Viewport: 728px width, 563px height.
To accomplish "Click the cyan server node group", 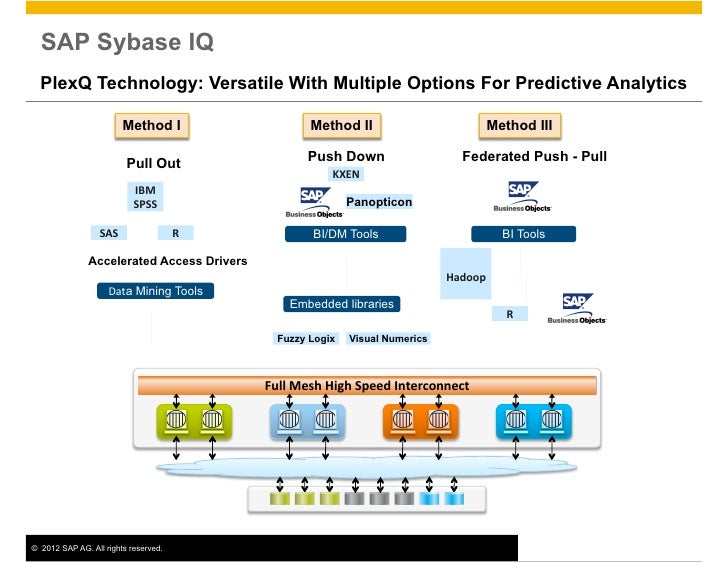I will pyautogui.click(x=534, y=422).
